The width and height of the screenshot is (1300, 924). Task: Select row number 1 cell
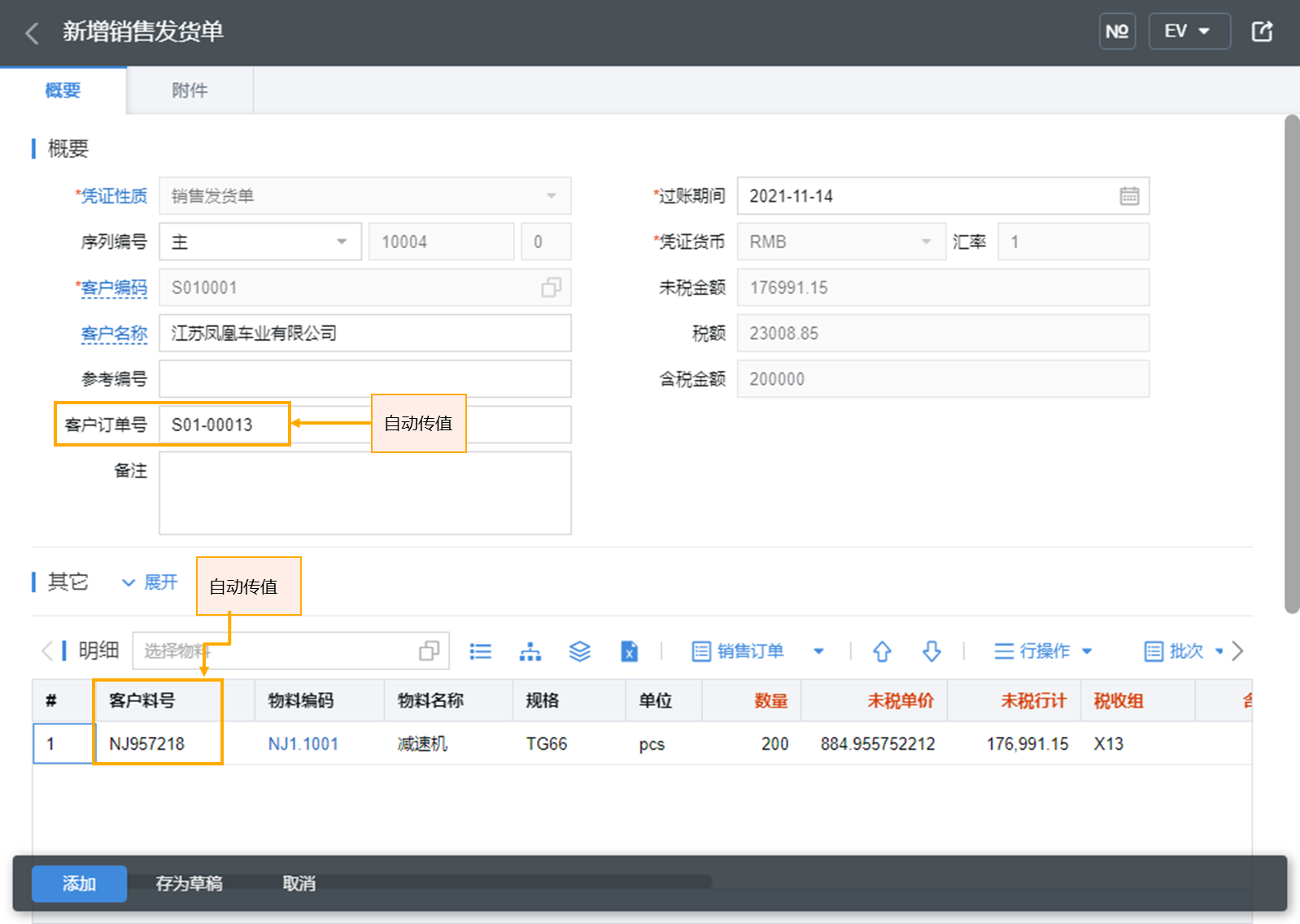click(x=63, y=743)
